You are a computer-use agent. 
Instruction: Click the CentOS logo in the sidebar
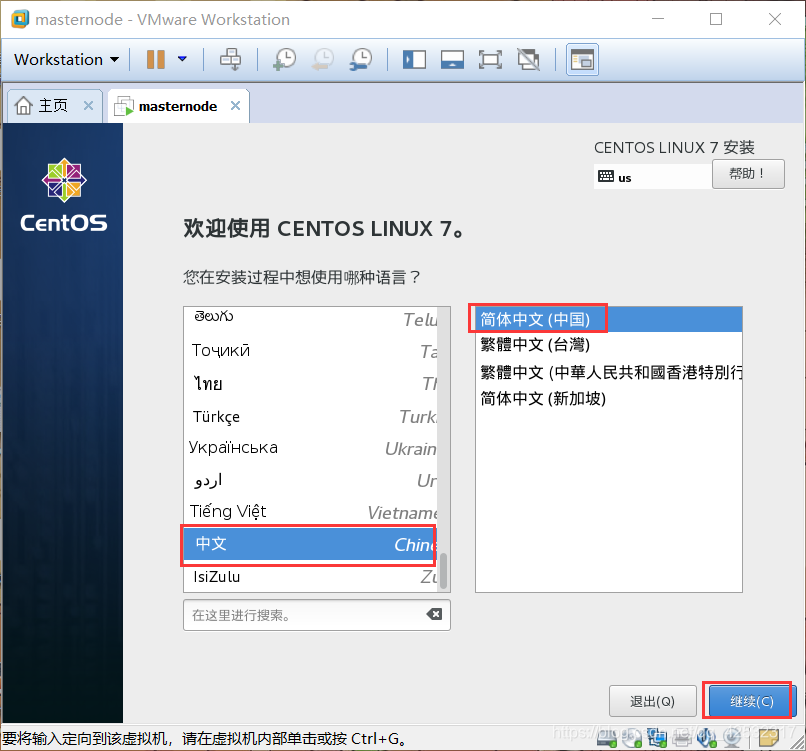[x=64, y=195]
